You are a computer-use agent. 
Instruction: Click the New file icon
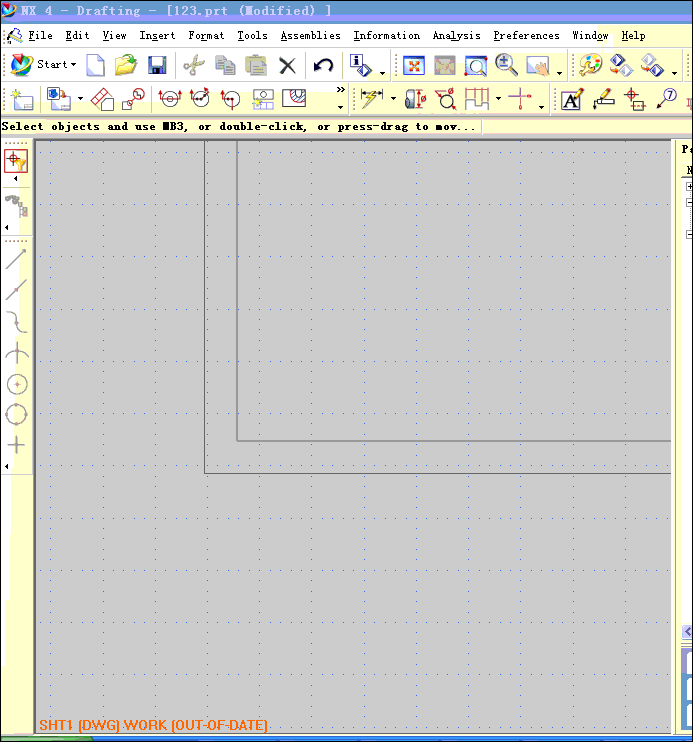[95, 65]
